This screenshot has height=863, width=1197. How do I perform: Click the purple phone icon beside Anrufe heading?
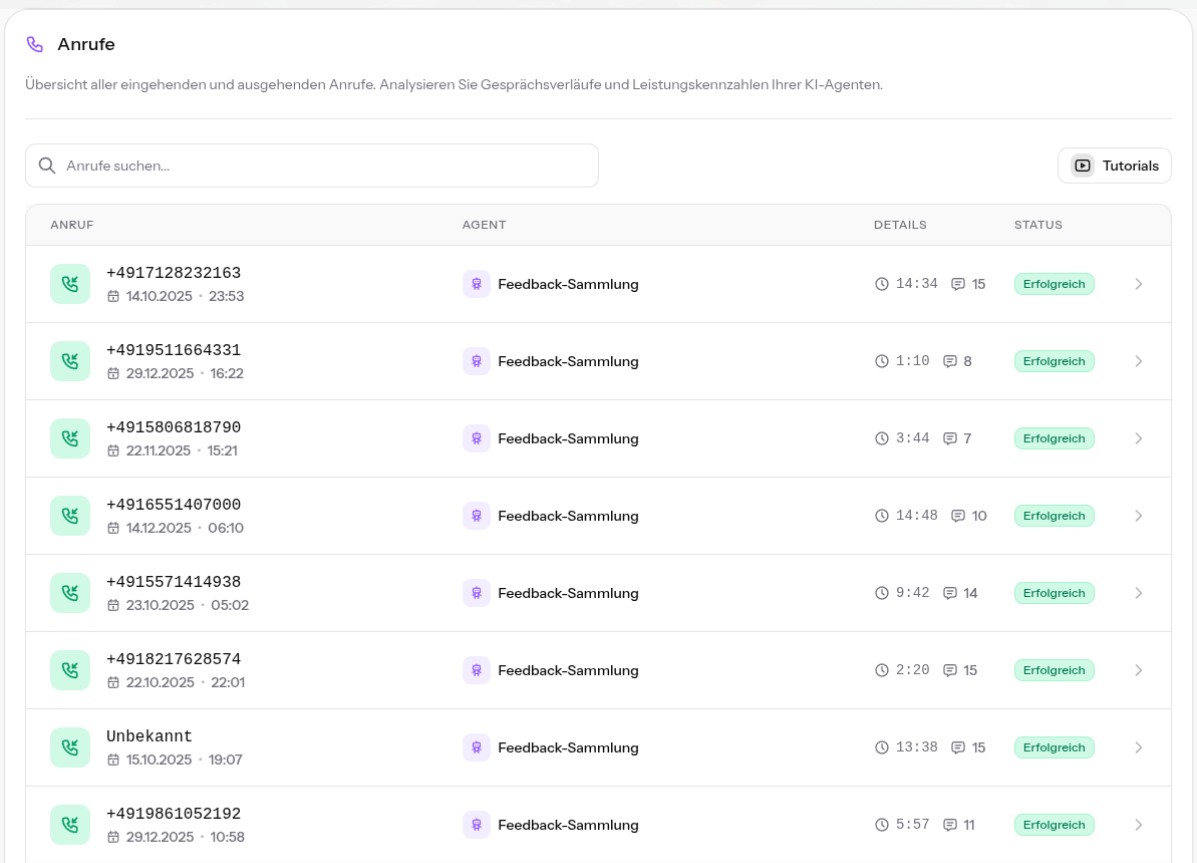click(x=35, y=45)
